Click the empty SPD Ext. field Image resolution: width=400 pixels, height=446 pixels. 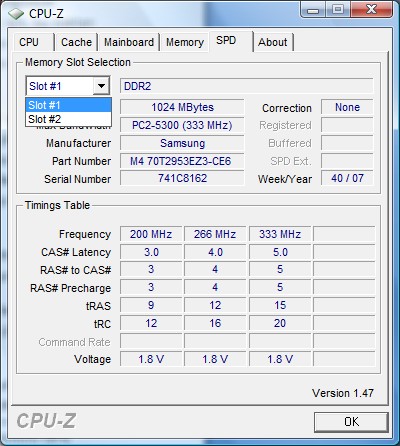point(347,161)
